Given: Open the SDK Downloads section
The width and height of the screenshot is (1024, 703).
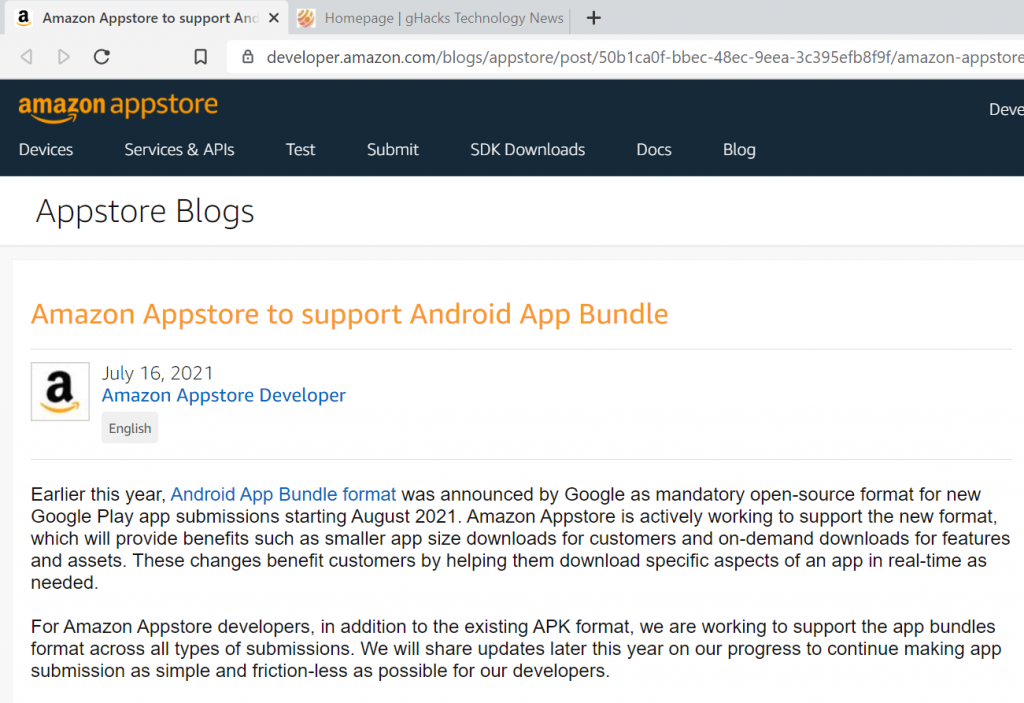Looking at the screenshot, I should (527, 149).
